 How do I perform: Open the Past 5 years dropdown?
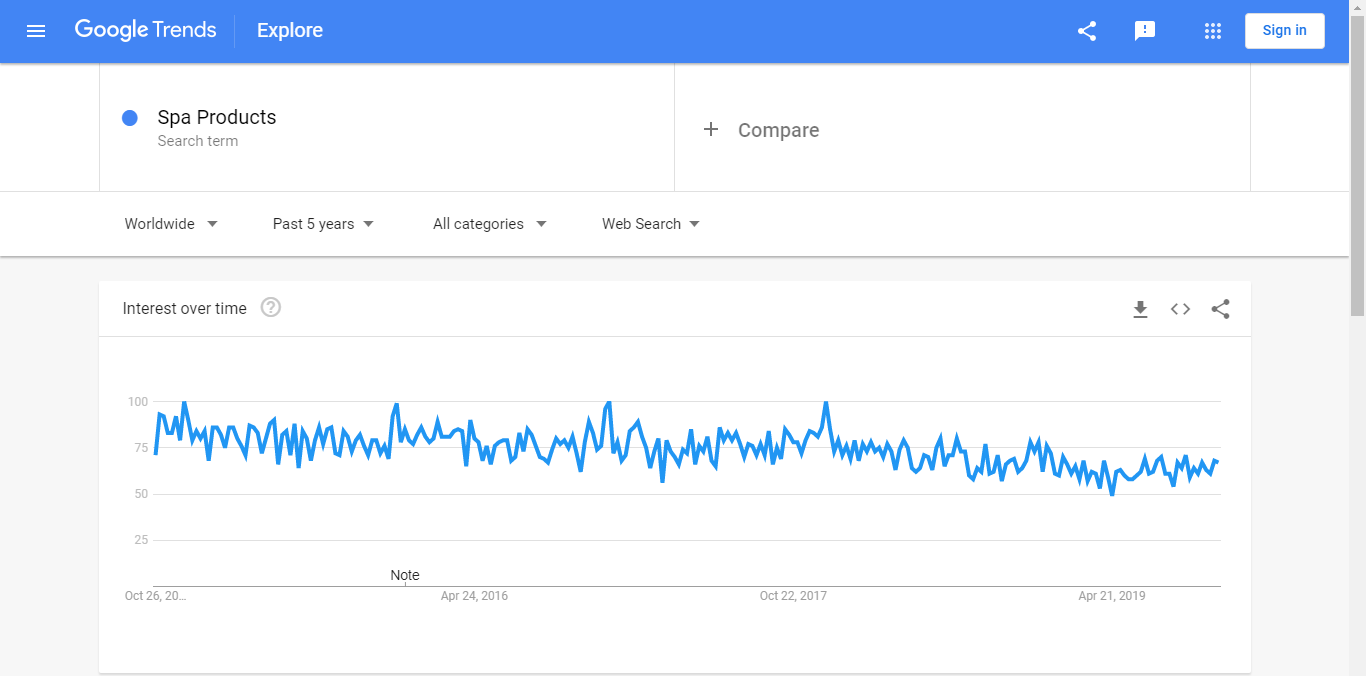pyautogui.click(x=323, y=224)
